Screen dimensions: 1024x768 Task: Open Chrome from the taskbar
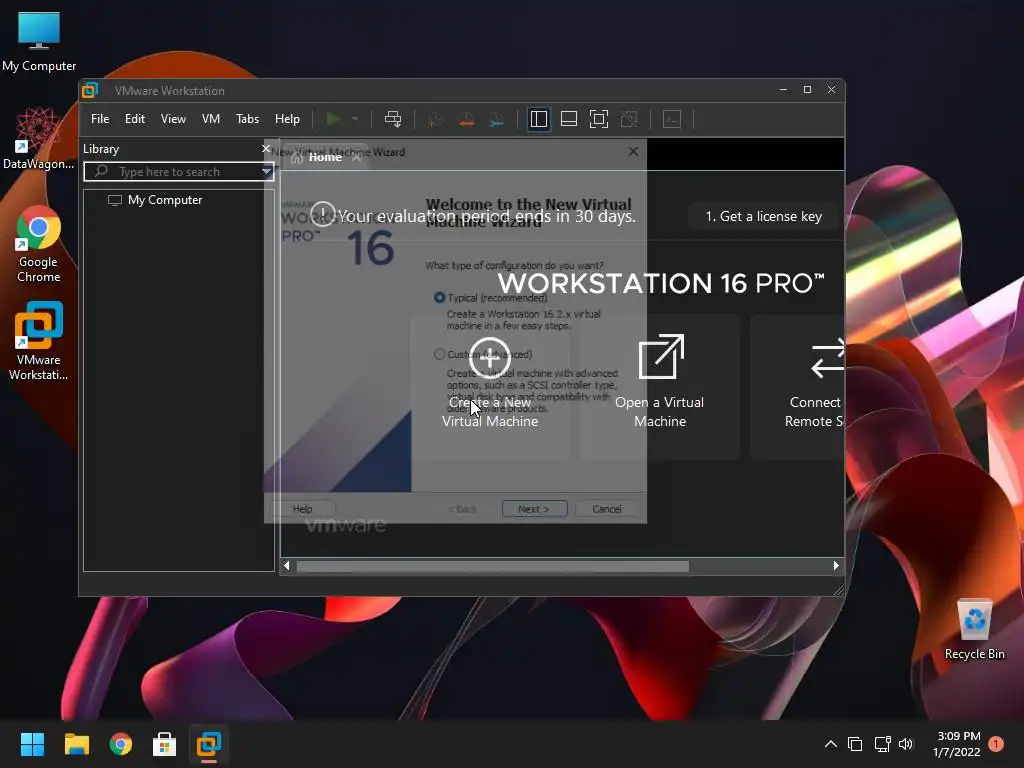click(x=121, y=744)
